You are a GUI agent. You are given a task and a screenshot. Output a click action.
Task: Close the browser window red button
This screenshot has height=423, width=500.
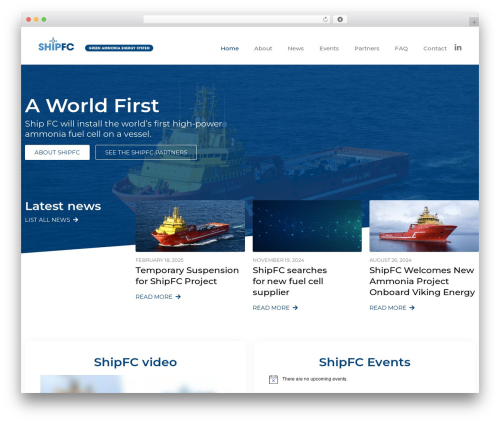(29, 19)
